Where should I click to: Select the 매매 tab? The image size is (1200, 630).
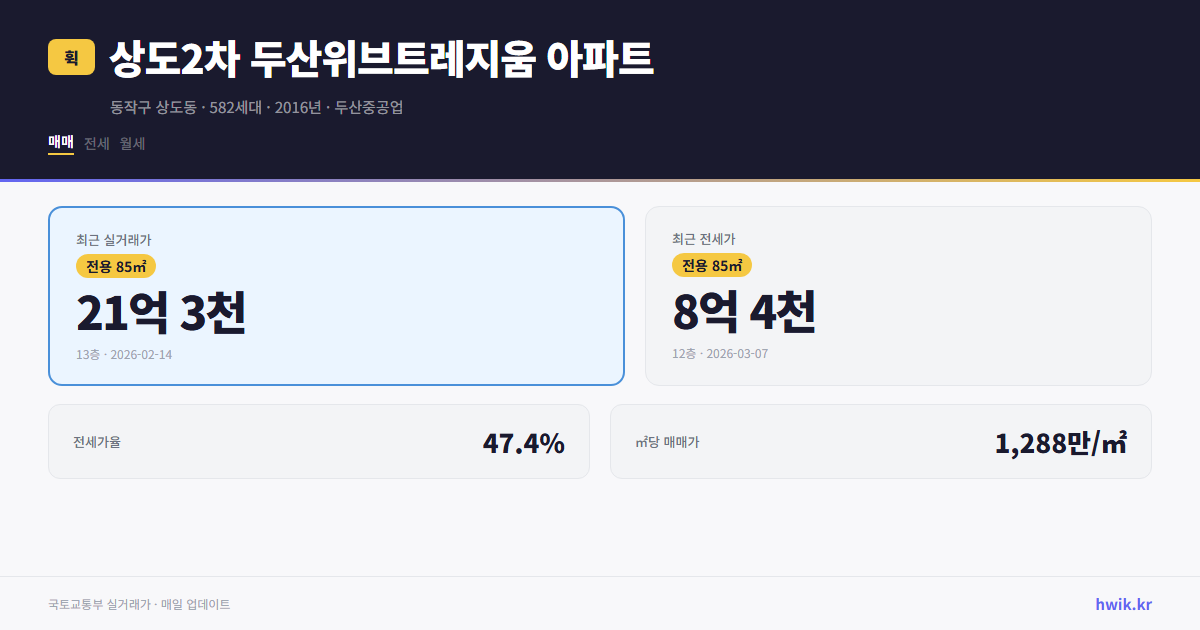[x=59, y=143]
